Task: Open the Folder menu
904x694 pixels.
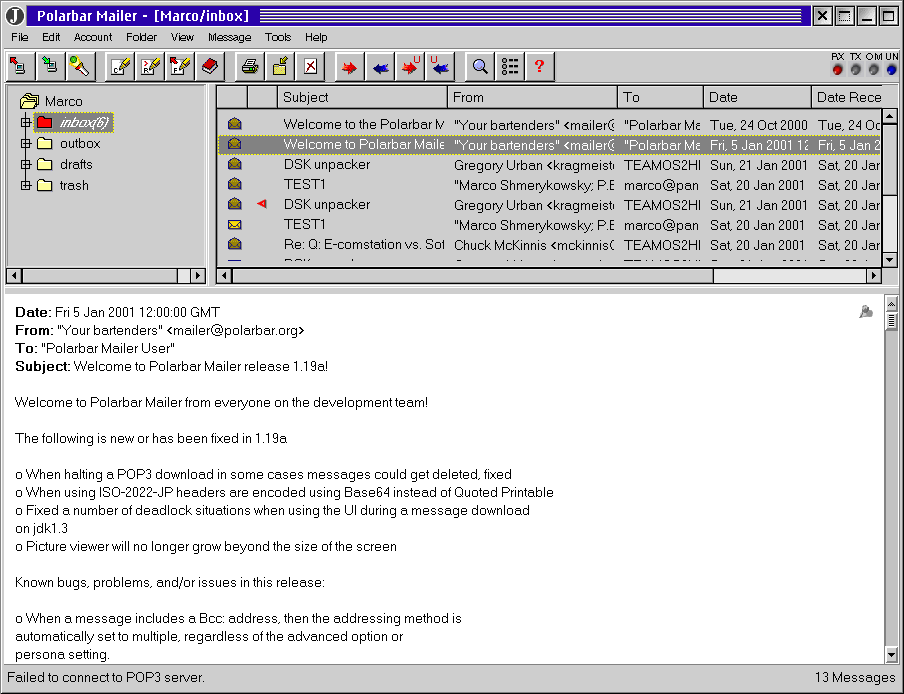Action: [x=141, y=37]
